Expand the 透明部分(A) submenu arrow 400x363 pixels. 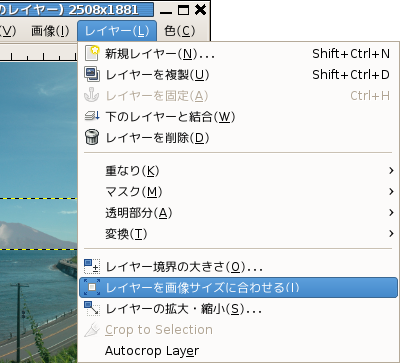point(391,213)
